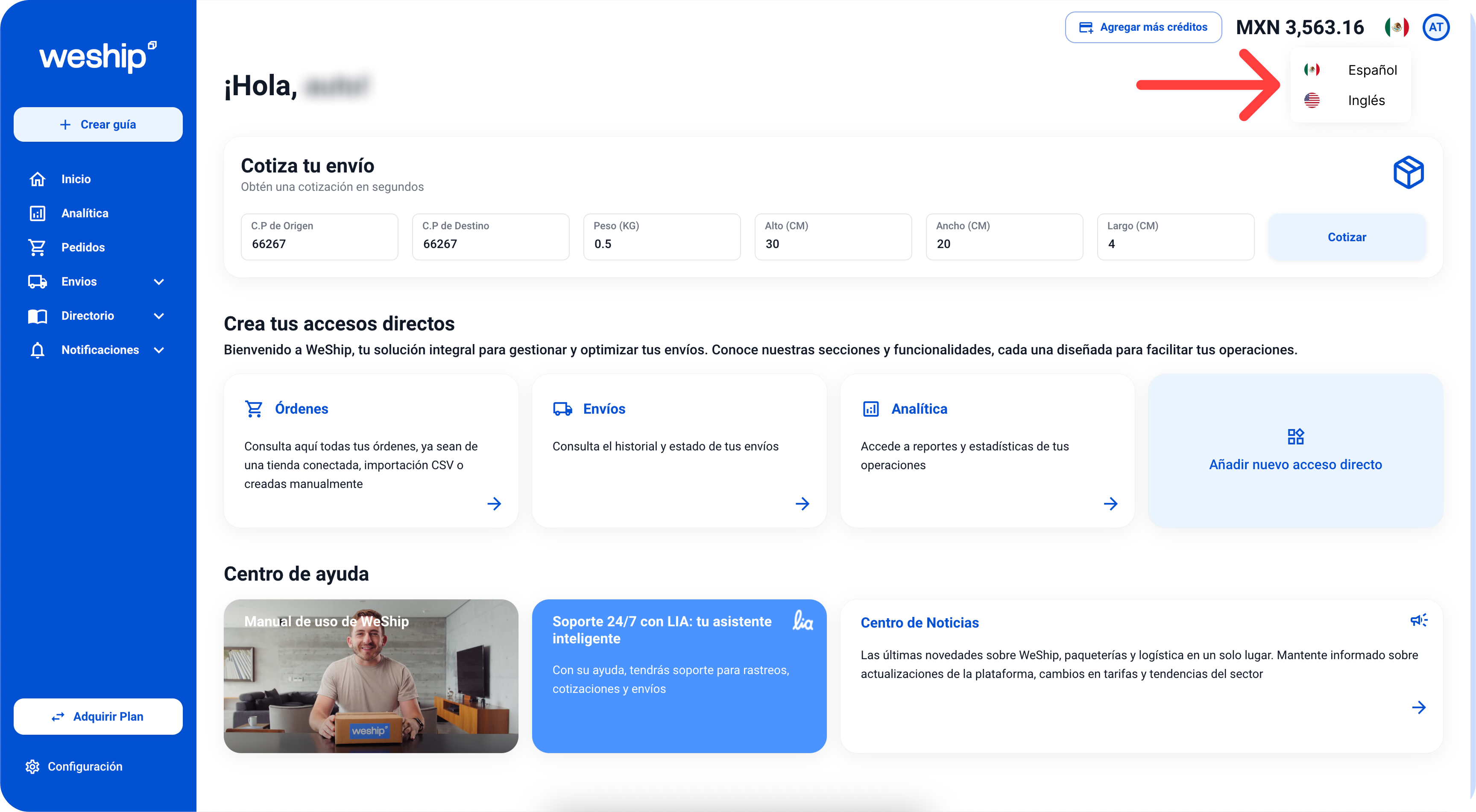Click the weship logo in the sidebar
The height and width of the screenshot is (812, 1476).
[98, 57]
